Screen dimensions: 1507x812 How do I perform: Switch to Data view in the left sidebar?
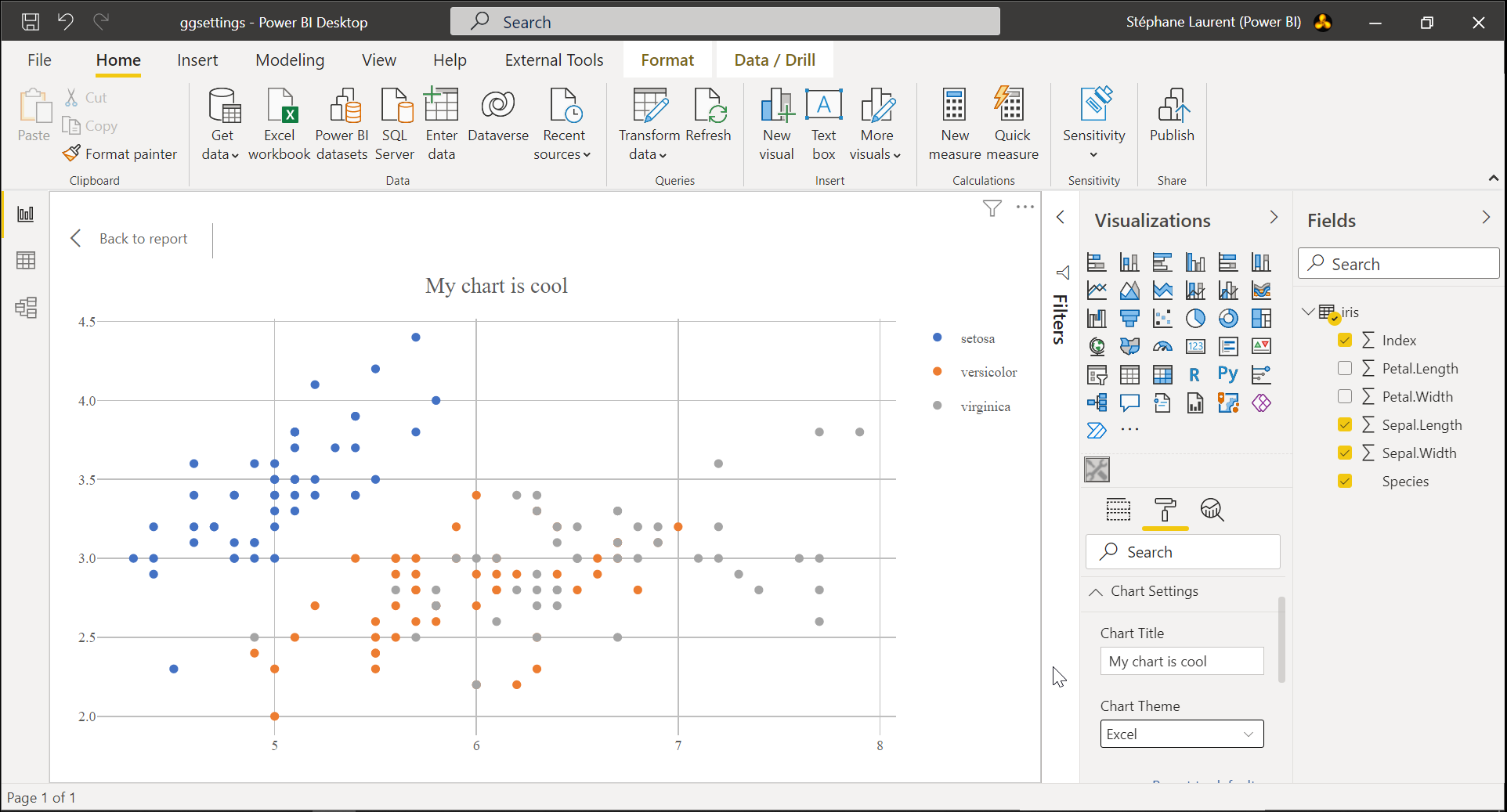[x=26, y=261]
